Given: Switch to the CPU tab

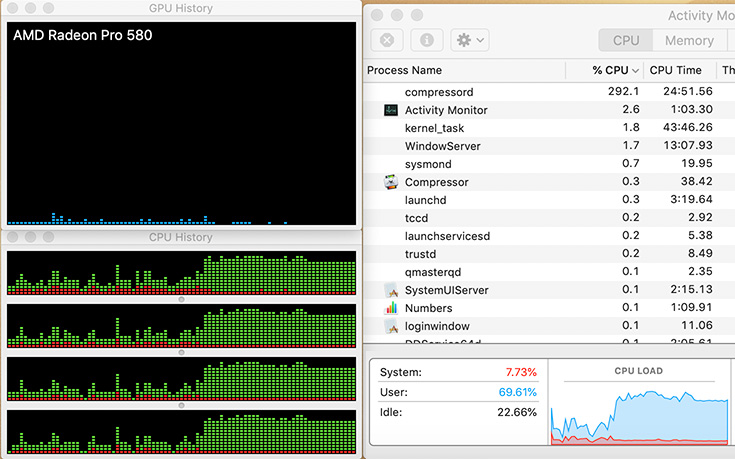Looking at the screenshot, I should pos(626,41).
